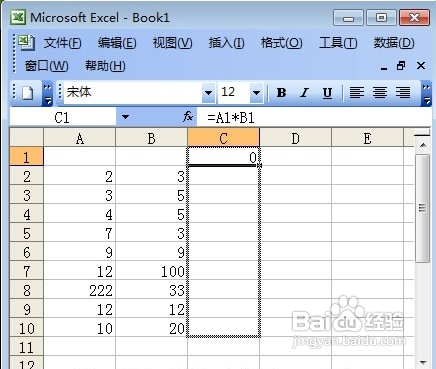436x369 pixels.
Task: Click the Name Box showing C1
Action: pos(63,117)
